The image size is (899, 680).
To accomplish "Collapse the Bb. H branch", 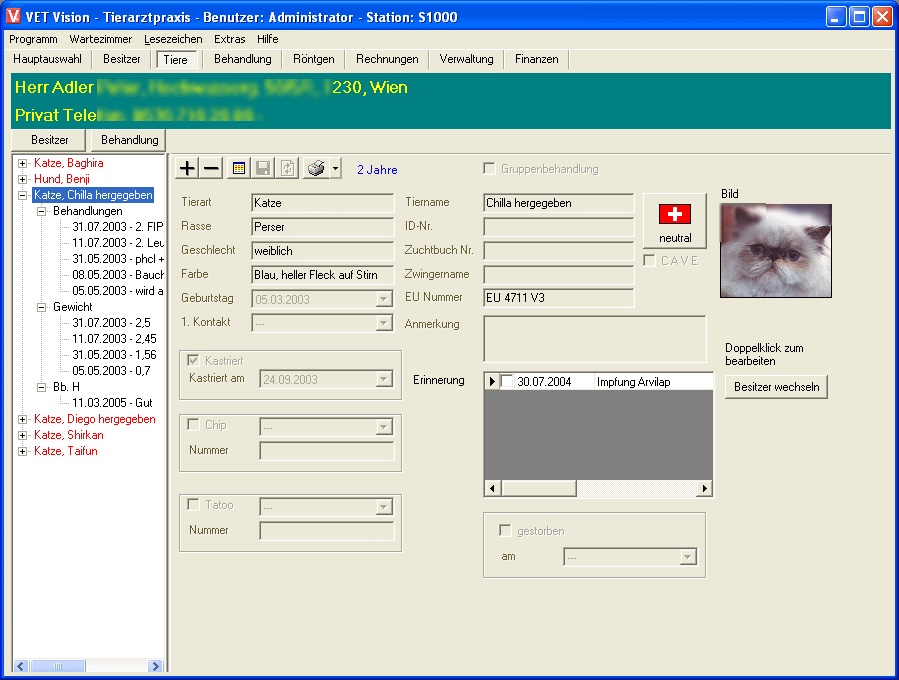I will point(41,388).
